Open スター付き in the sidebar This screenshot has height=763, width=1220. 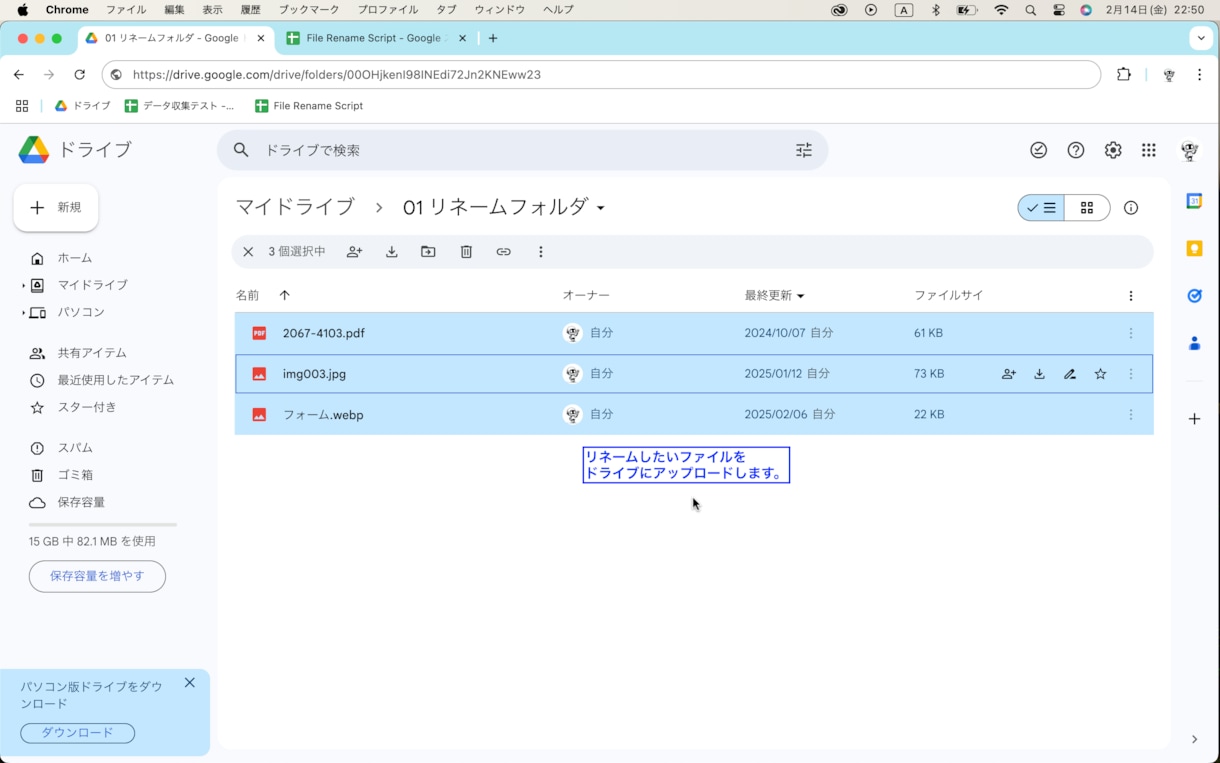tap(86, 407)
